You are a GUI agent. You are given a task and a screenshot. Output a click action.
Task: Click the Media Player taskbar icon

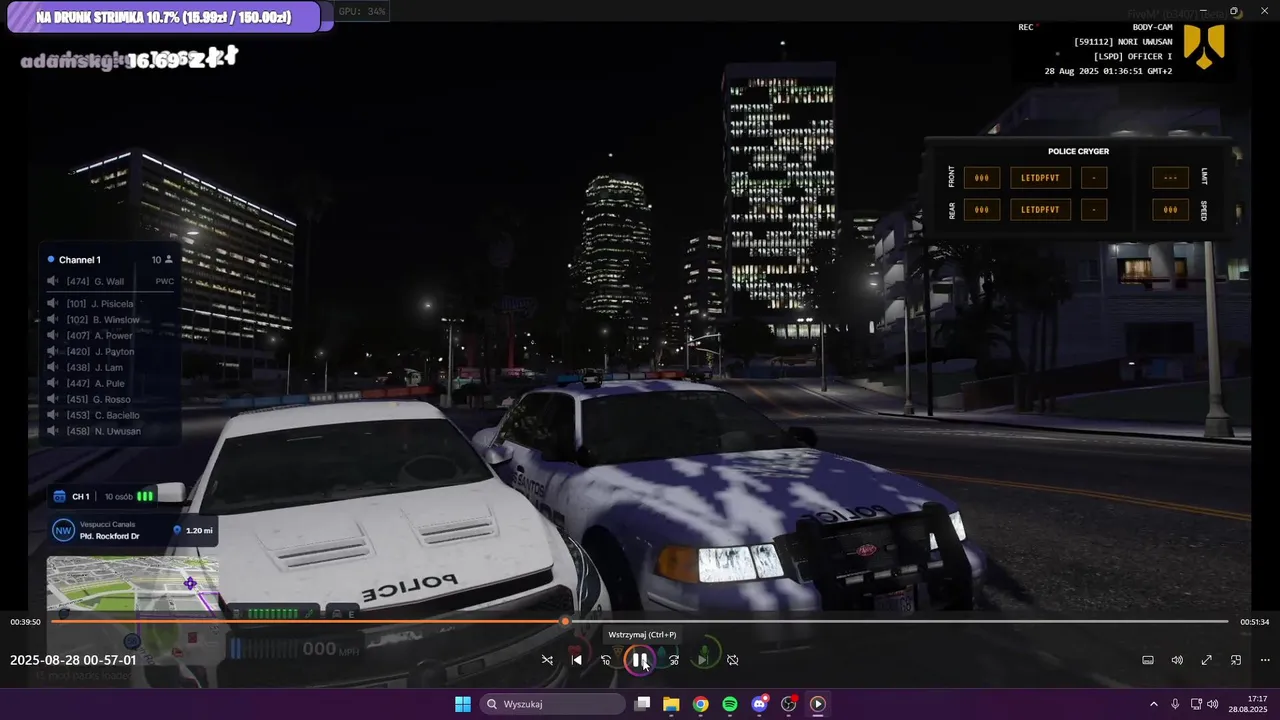[x=817, y=704]
